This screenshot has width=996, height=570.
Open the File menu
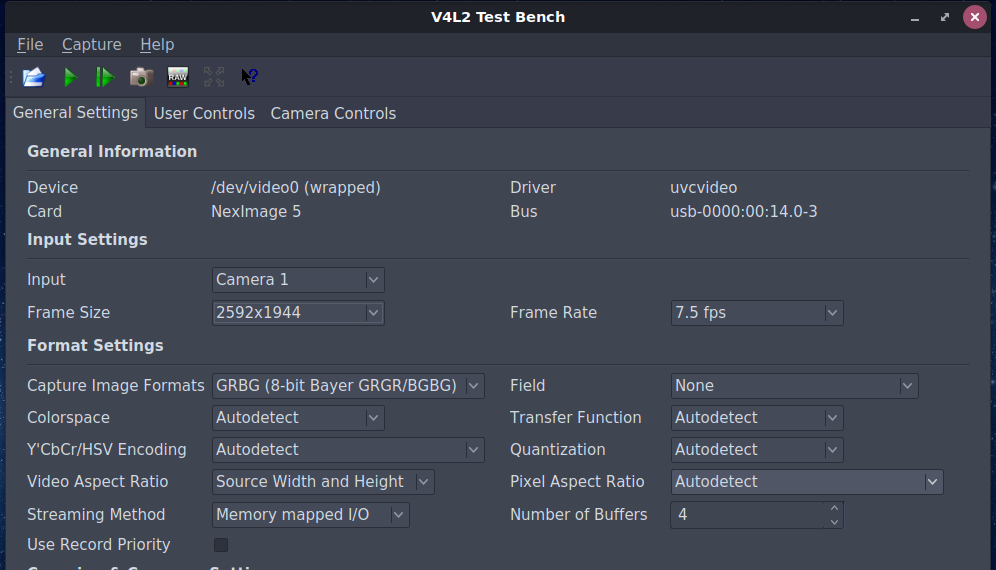point(30,45)
